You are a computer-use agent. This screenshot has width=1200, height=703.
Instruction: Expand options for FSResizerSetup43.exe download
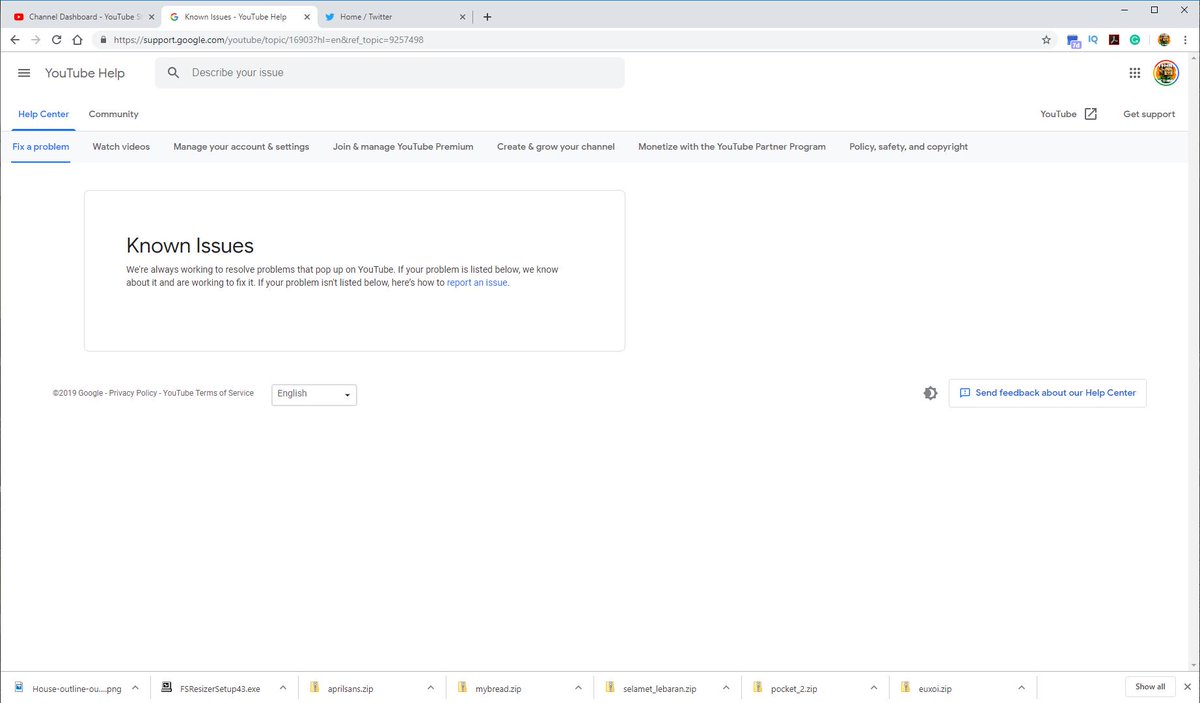tap(283, 688)
